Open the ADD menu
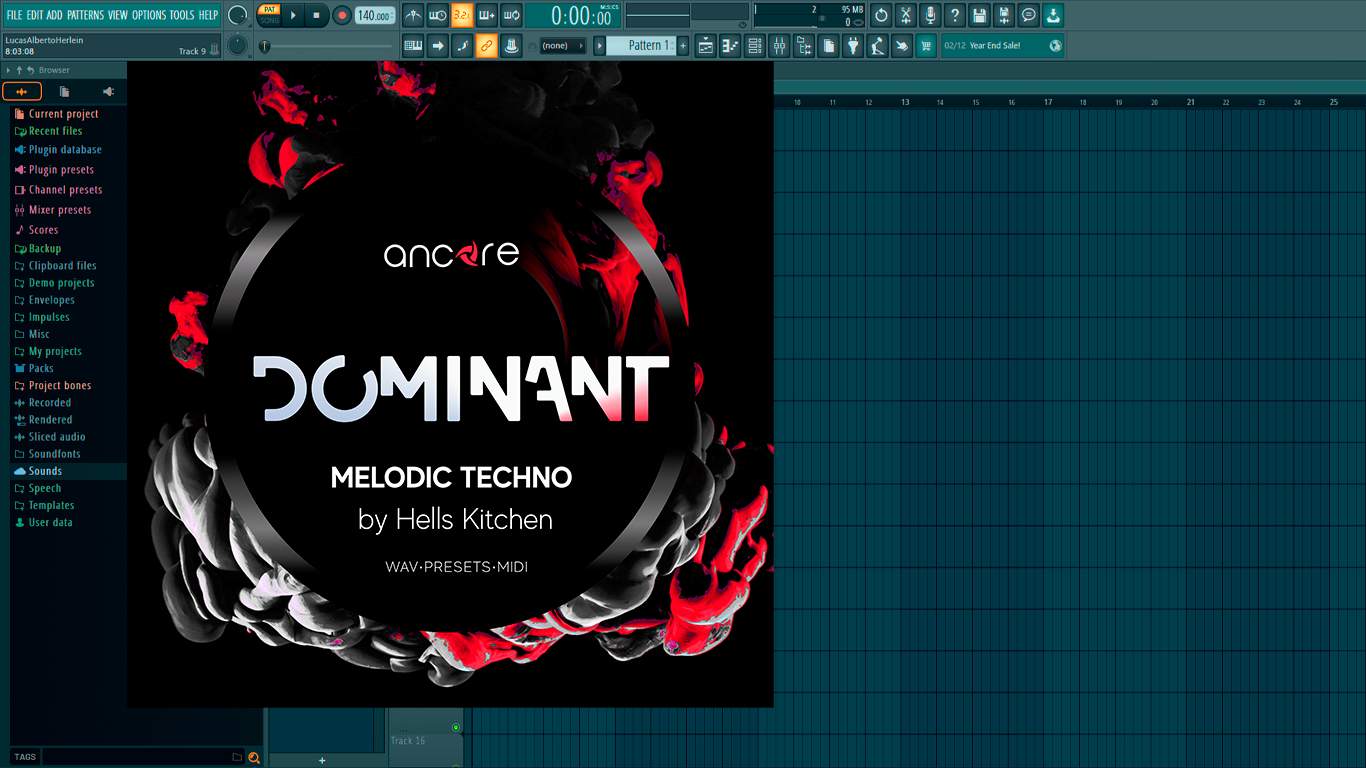The image size is (1366, 768). pos(55,15)
